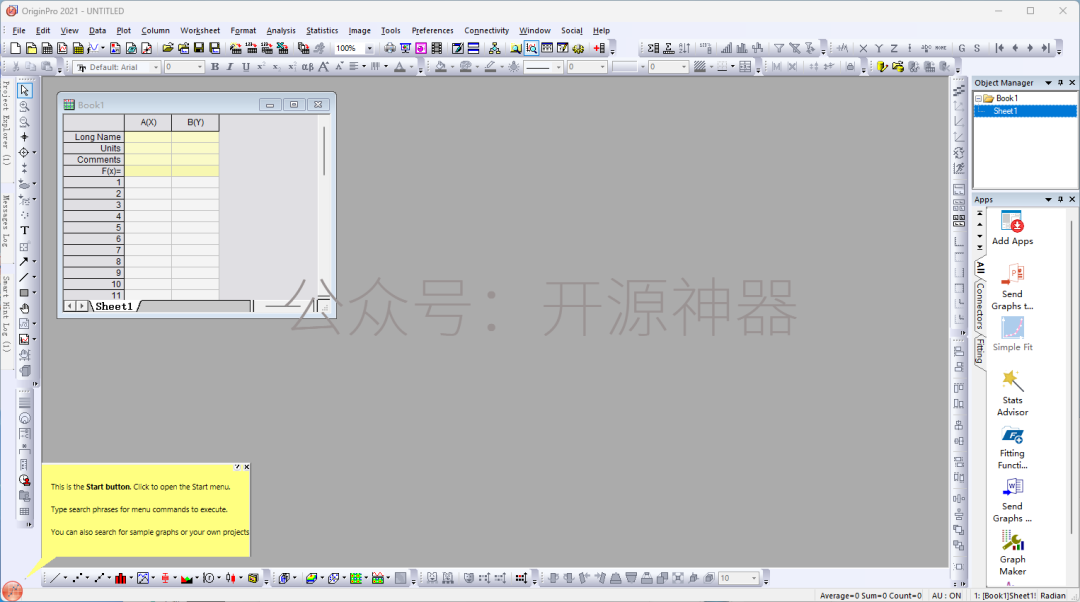Run column statistics
Viewport: 1080px width, 602px height.
pos(653,48)
